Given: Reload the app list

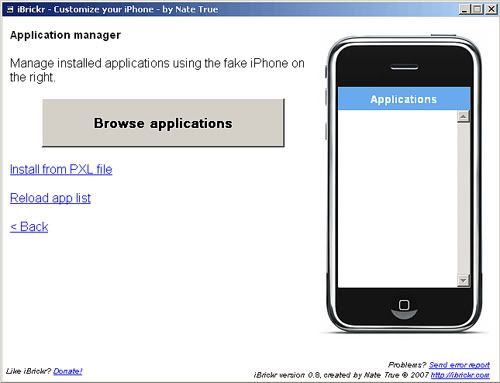Looking at the screenshot, I should click(x=50, y=198).
